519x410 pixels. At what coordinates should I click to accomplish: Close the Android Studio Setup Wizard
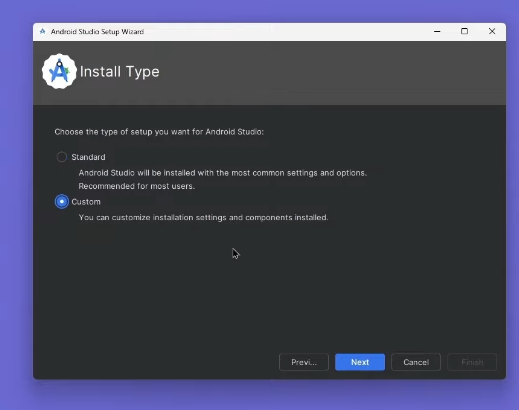click(492, 31)
